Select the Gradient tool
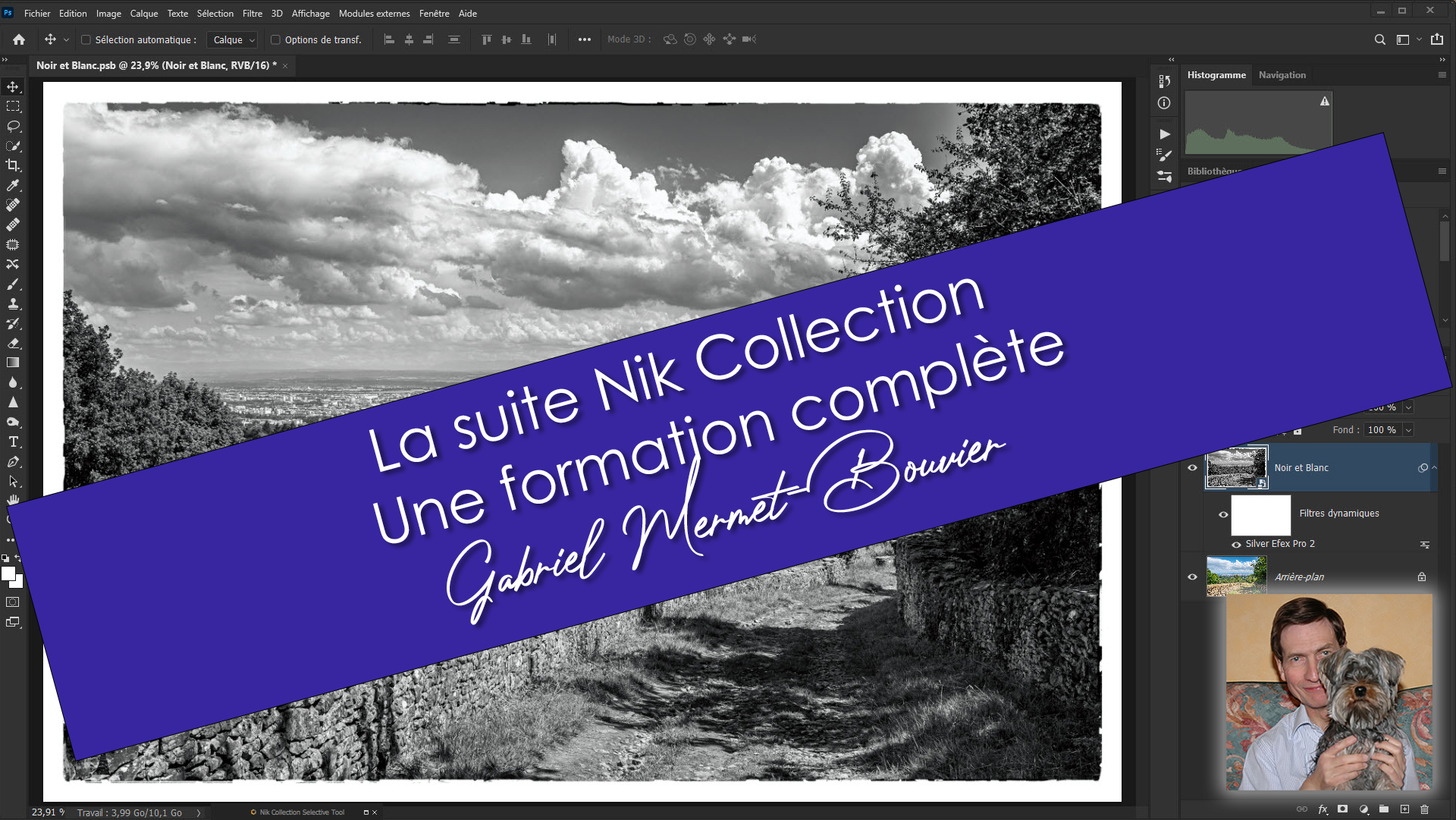The height and width of the screenshot is (820, 1456). [13, 363]
